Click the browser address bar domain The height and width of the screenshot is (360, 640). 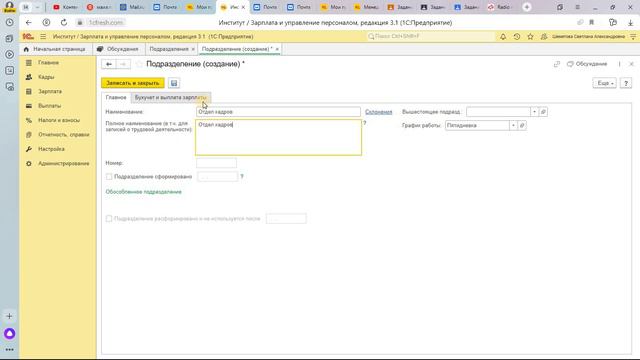[x=106, y=23]
